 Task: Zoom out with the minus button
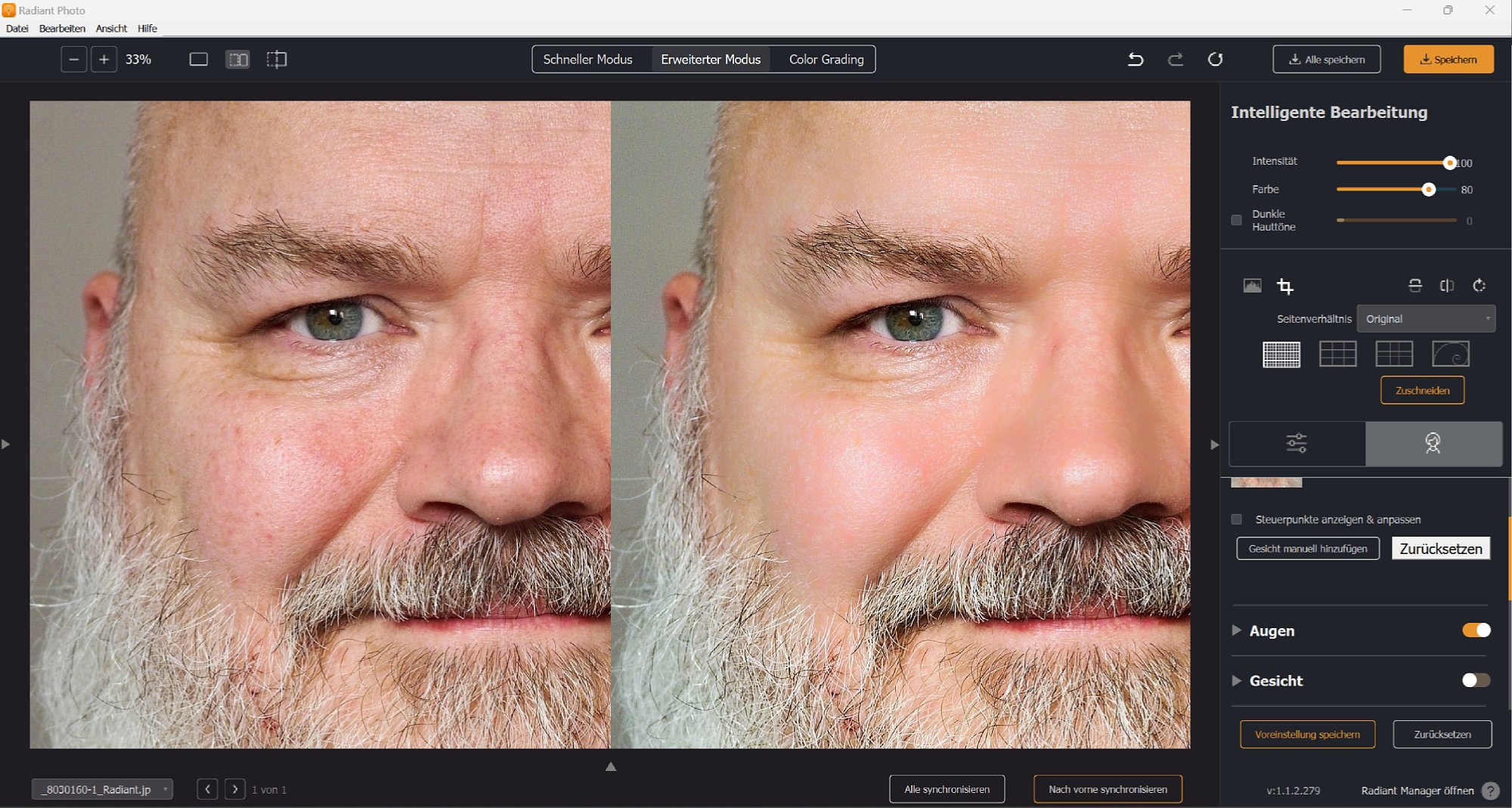pos(73,59)
